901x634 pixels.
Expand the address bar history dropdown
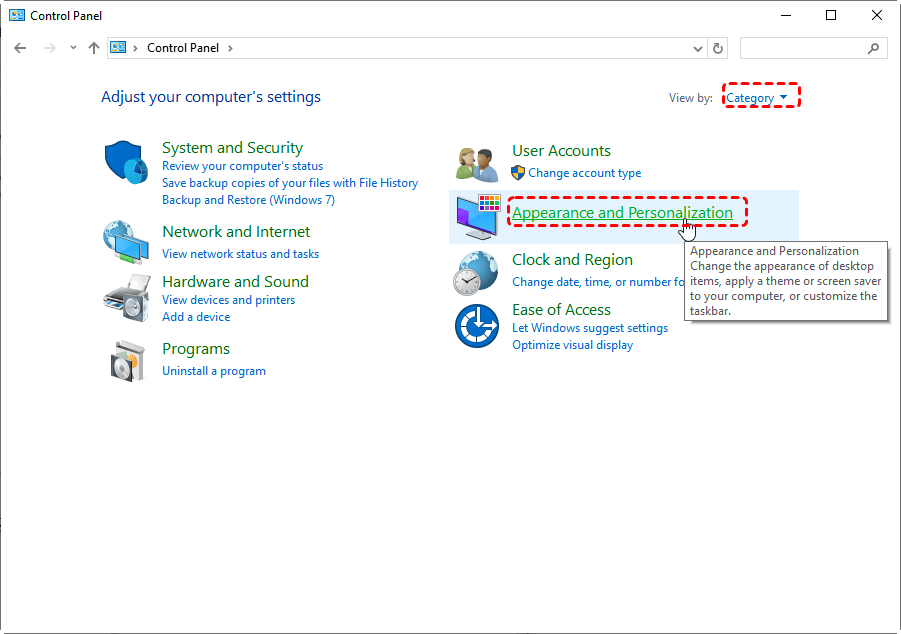(x=698, y=48)
